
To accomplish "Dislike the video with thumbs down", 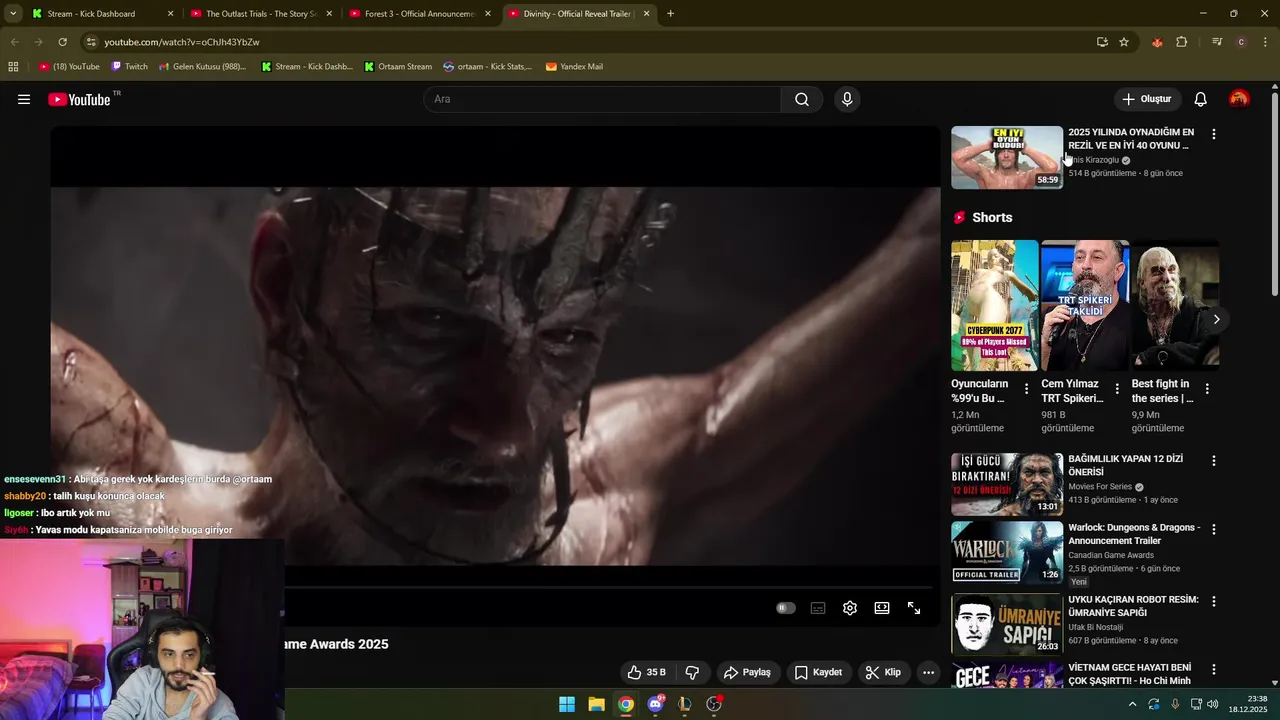I will [692, 672].
